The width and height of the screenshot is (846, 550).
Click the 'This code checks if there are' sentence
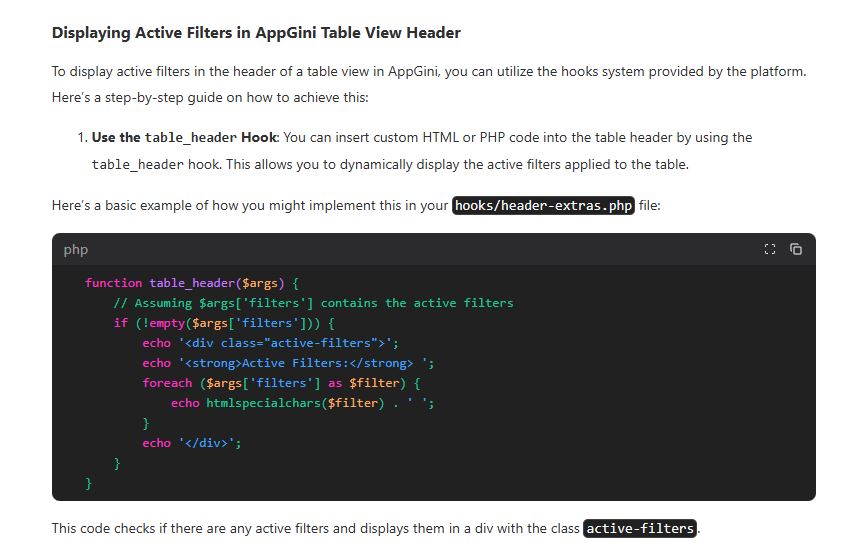tap(376, 528)
